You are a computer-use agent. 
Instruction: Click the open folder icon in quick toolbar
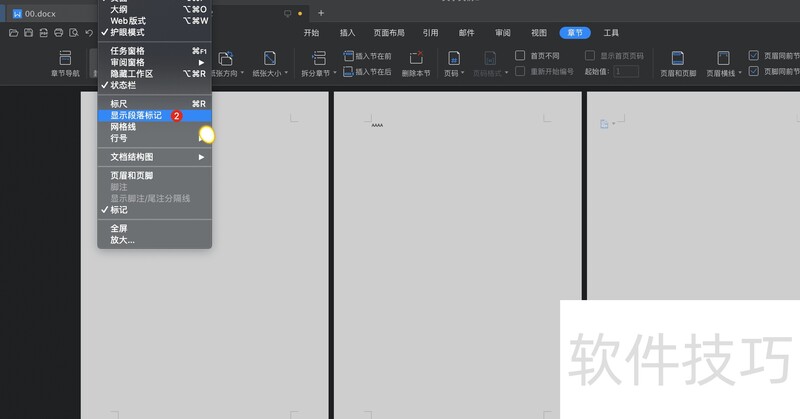click(x=13, y=33)
